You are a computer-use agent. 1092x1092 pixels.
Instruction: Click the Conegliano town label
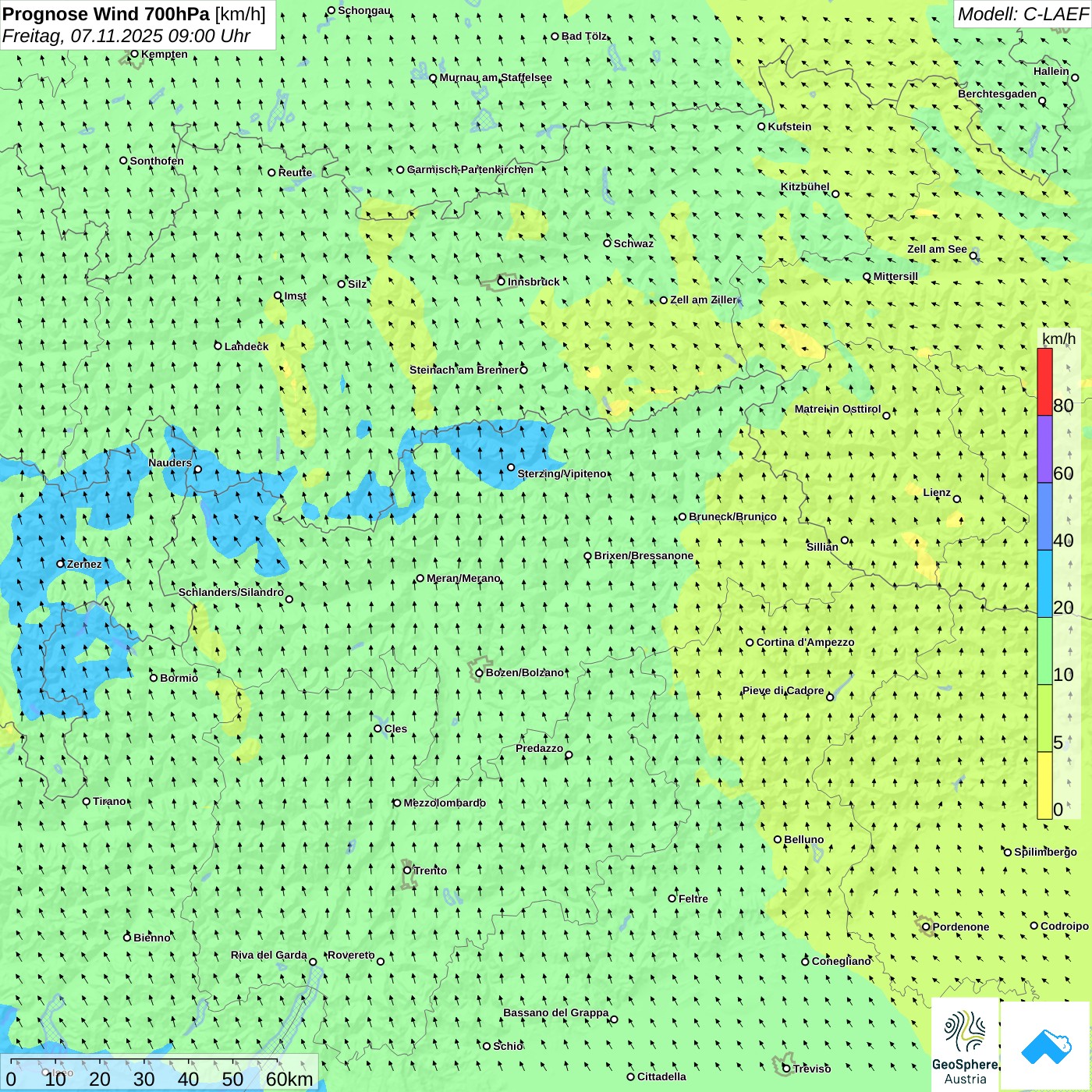coord(841,961)
